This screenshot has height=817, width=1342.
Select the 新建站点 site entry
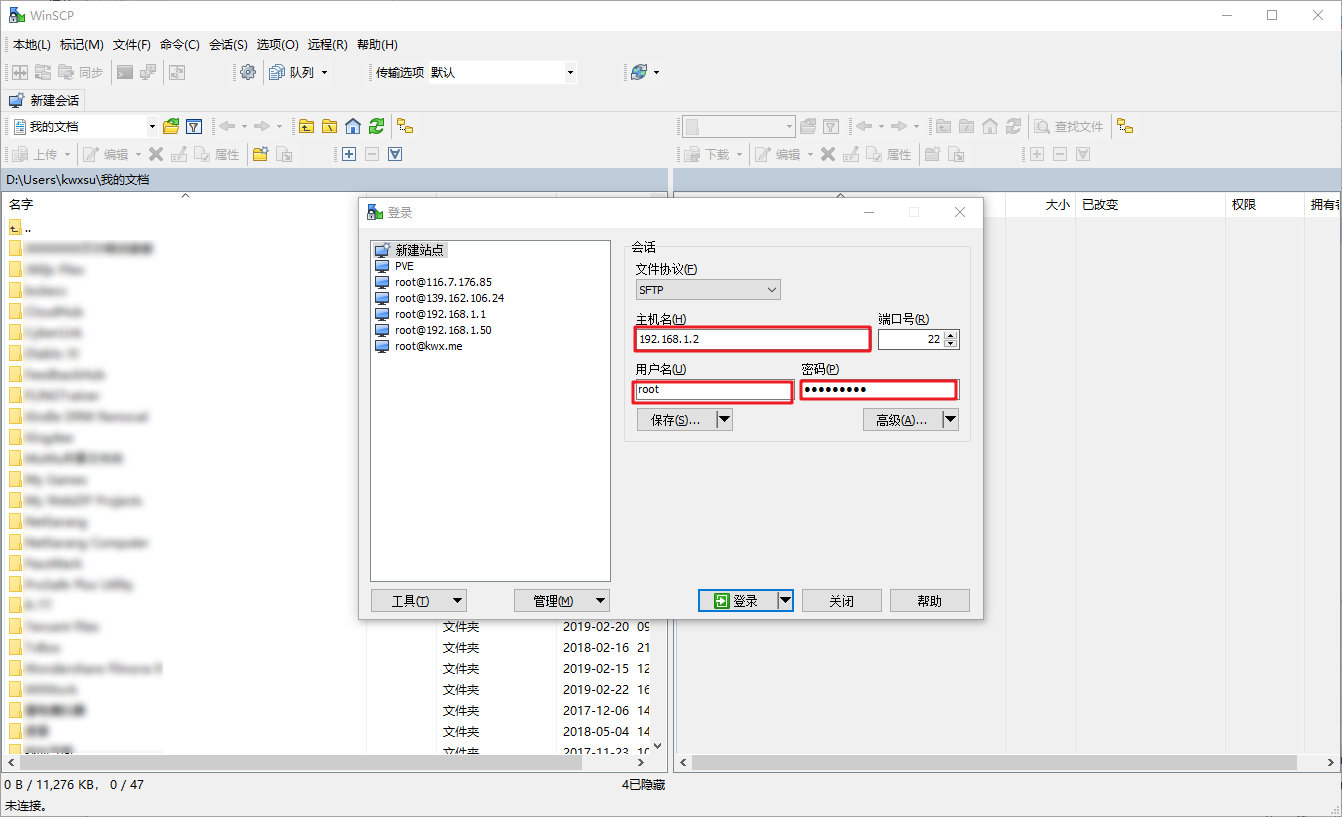(x=411, y=250)
